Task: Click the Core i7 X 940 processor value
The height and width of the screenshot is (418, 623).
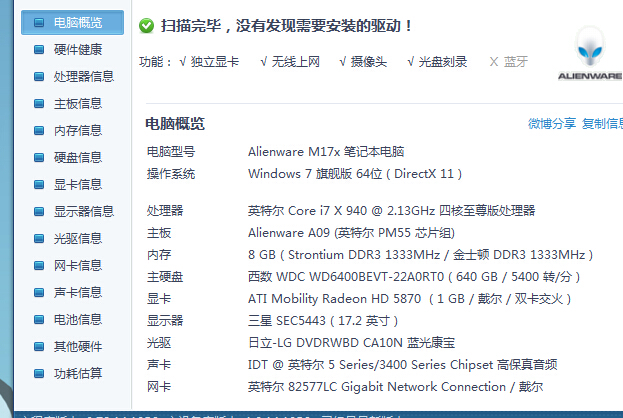Action: pyautogui.click(x=392, y=211)
